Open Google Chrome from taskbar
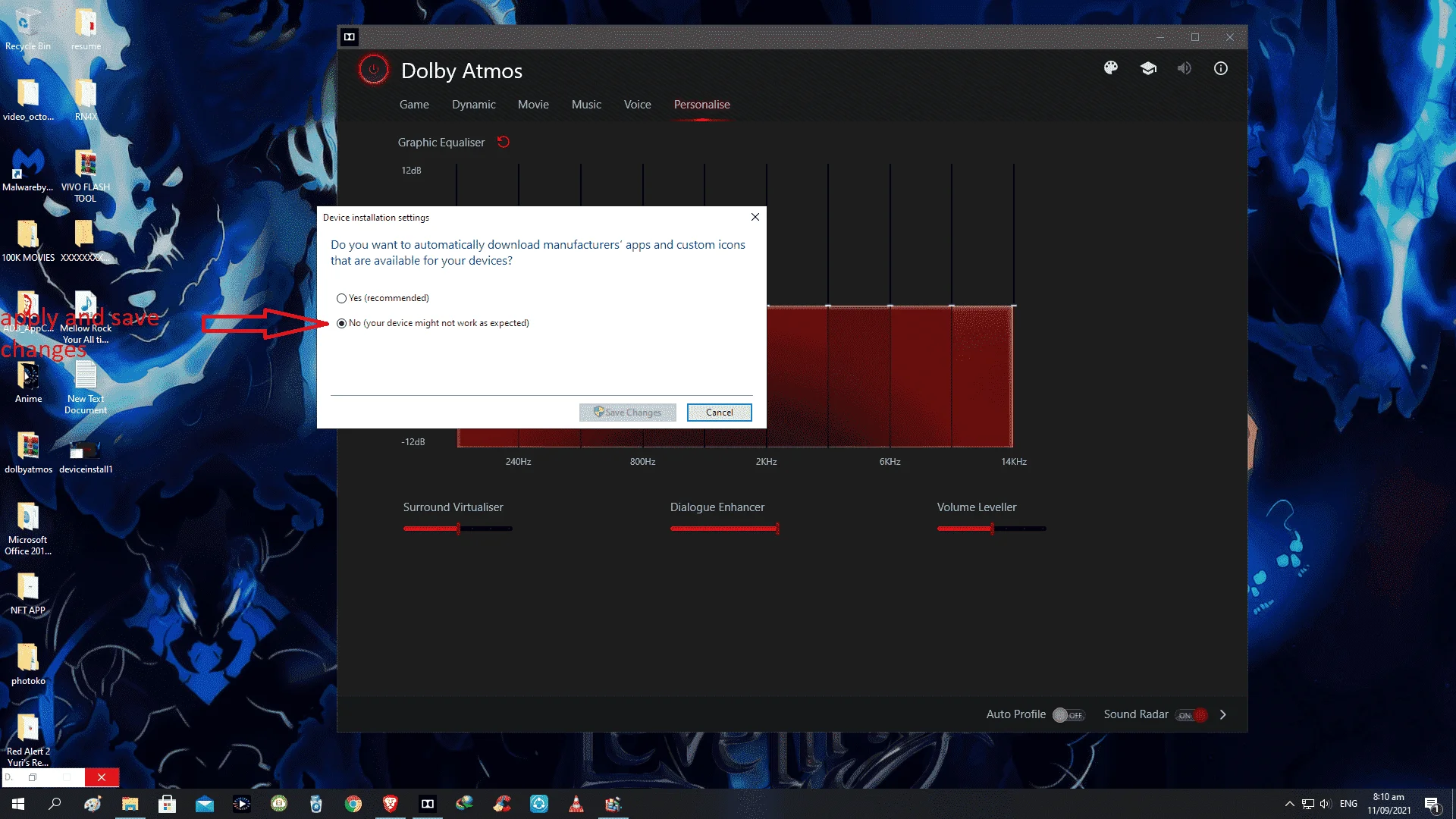The image size is (1456, 819). [x=353, y=804]
